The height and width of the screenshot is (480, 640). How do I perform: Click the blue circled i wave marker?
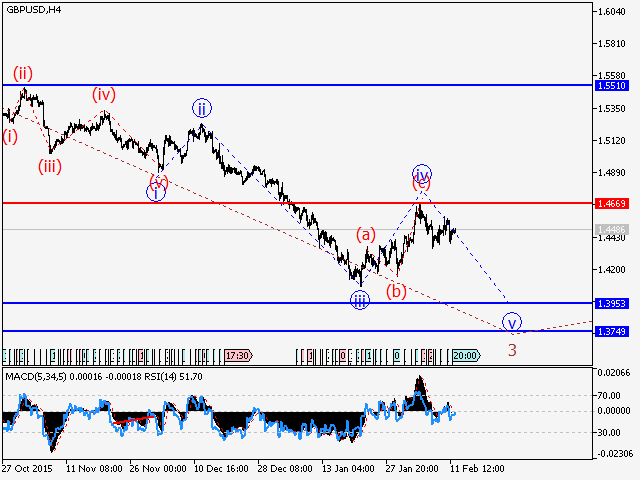(156, 192)
